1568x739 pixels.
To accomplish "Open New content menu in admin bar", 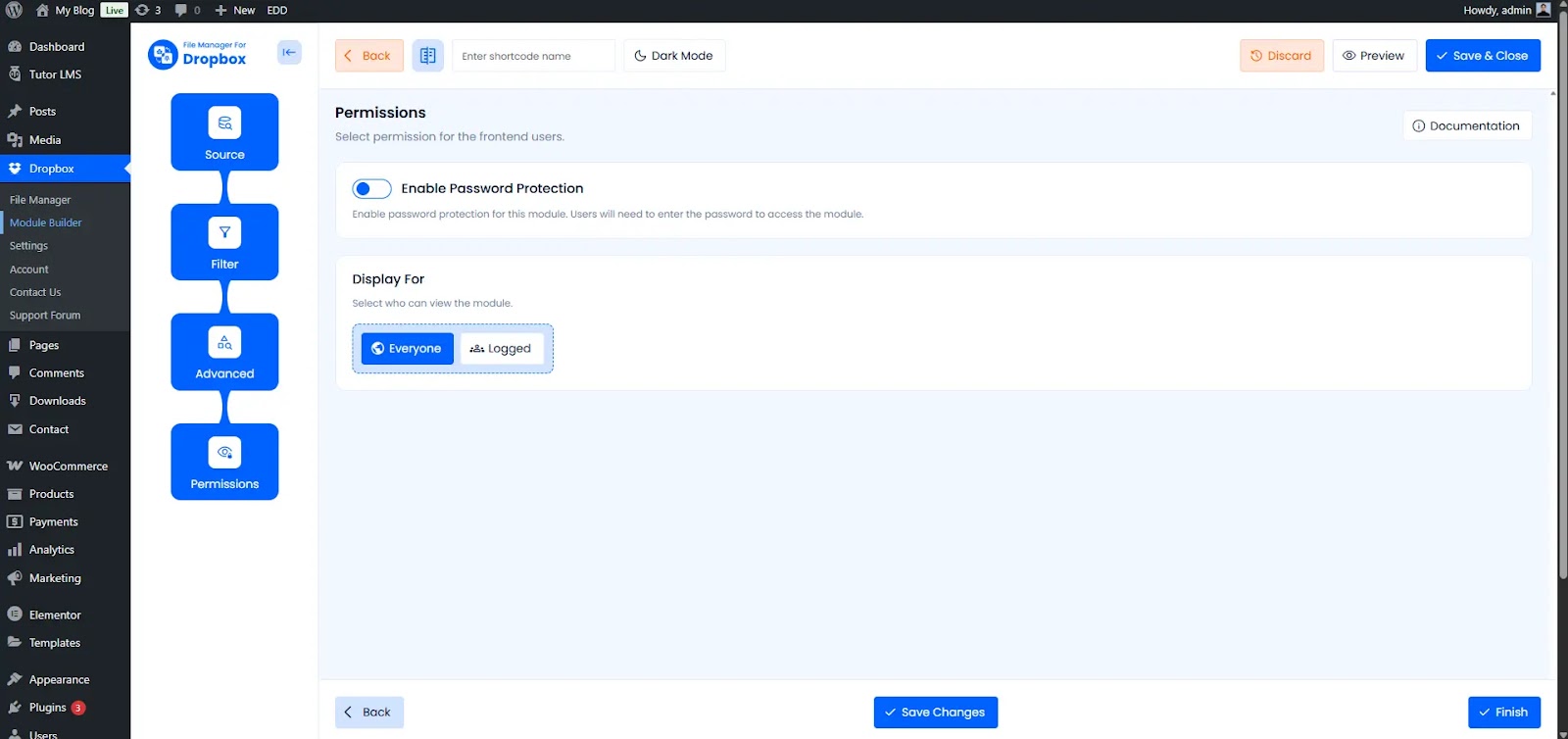I will pos(235,10).
